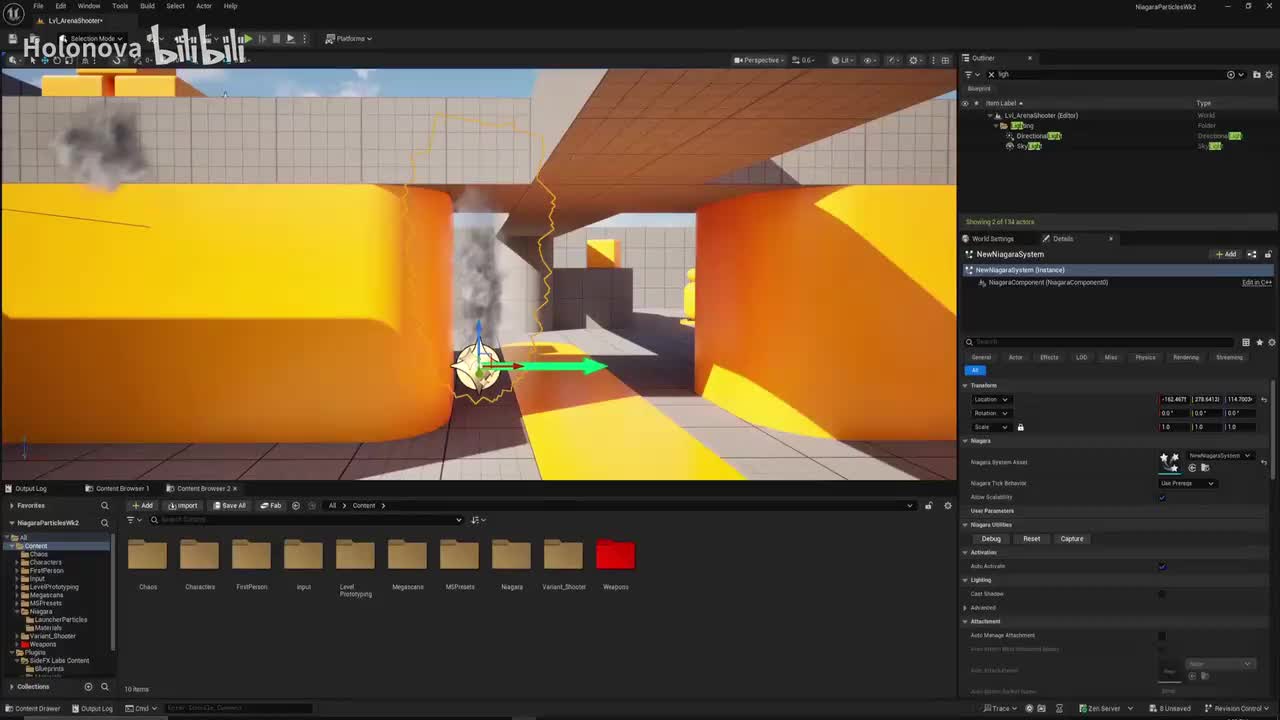Viewport: 1280px width, 720px height.
Task: Open the Platforms dropdown
Action: click(x=348, y=38)
